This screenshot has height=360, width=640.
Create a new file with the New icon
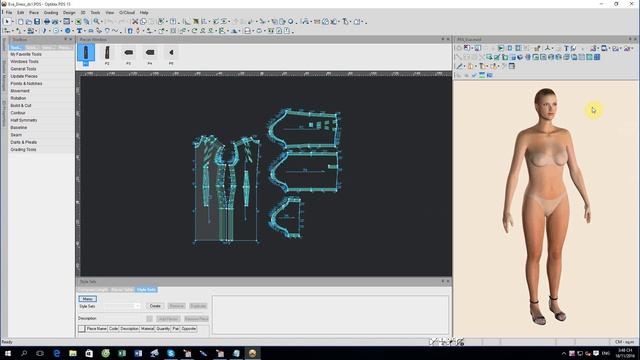point(20,21)
